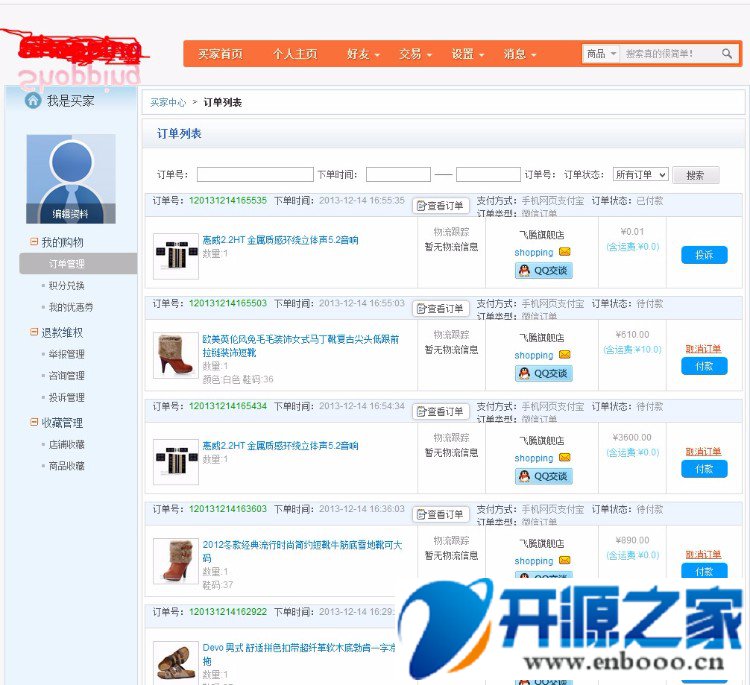
Task: Open the 所有订单 order status dropdown
Action: click(x=640, y=175)
